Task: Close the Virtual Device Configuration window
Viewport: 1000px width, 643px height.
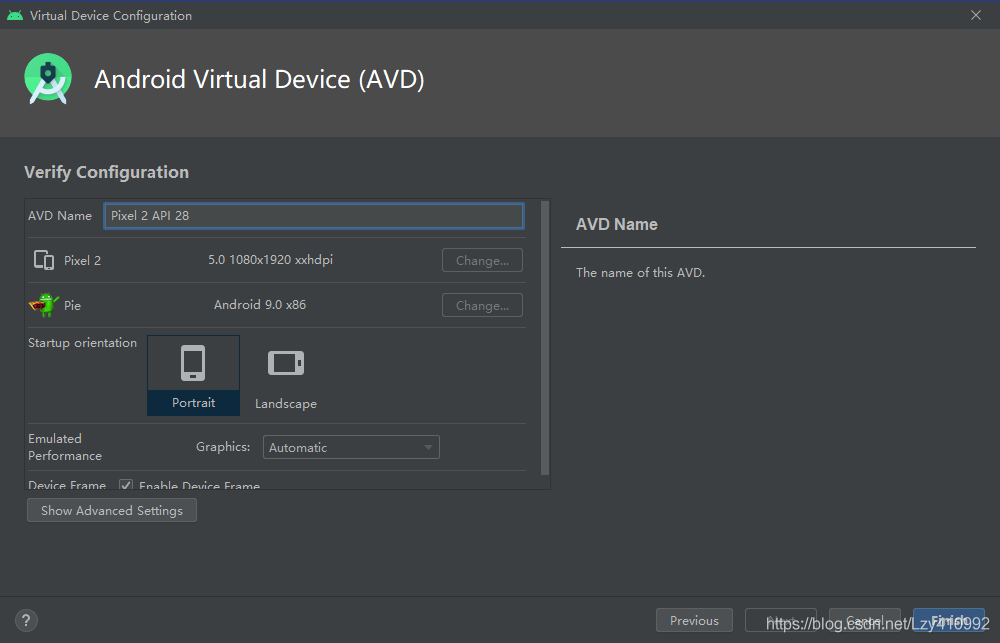Action: 976,15
